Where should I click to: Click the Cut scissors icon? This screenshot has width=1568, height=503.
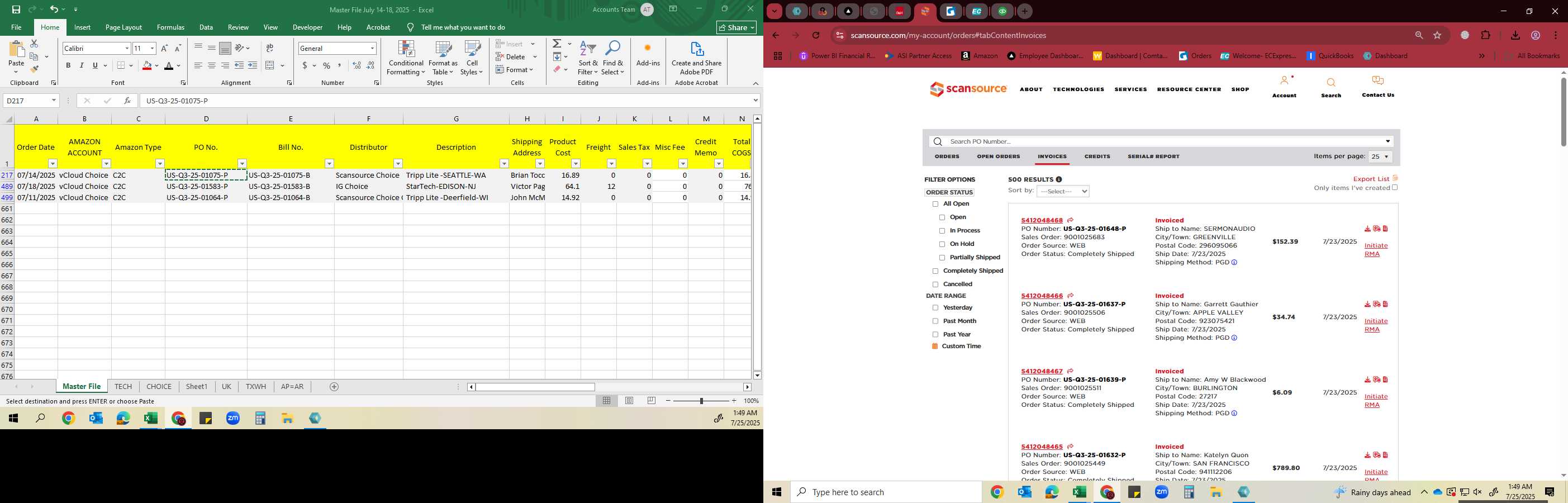point(34,43)
